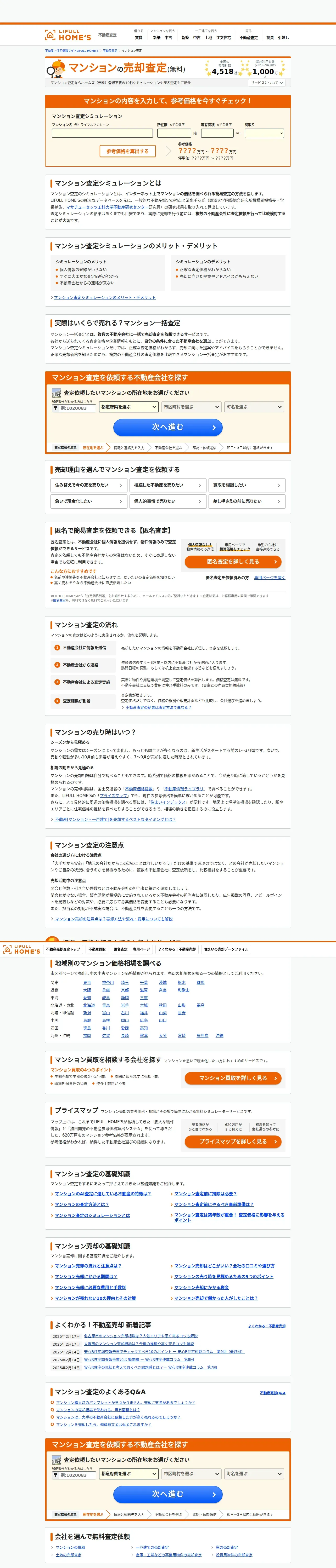
Task: Open the 沖縄 prefecture price link
Action: click(219, 1035)
